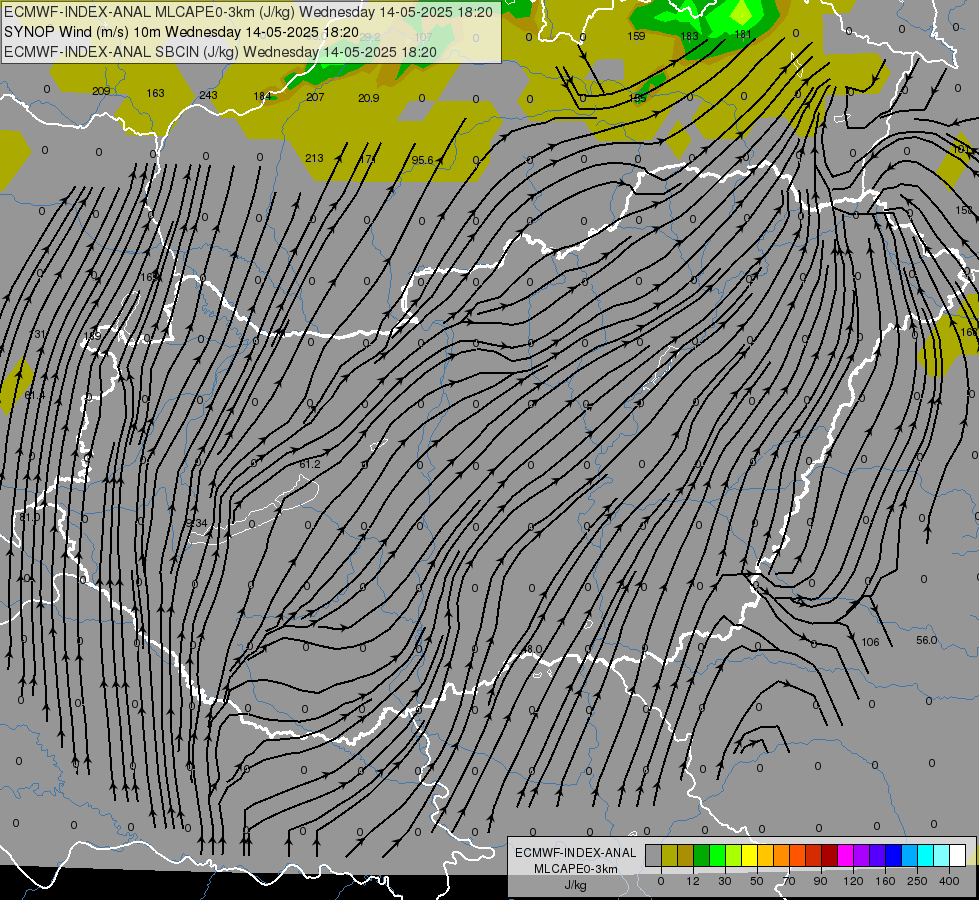Click the pale cyan legend swatch
Viewport: 979px width, 900px height.
[942, 855]
